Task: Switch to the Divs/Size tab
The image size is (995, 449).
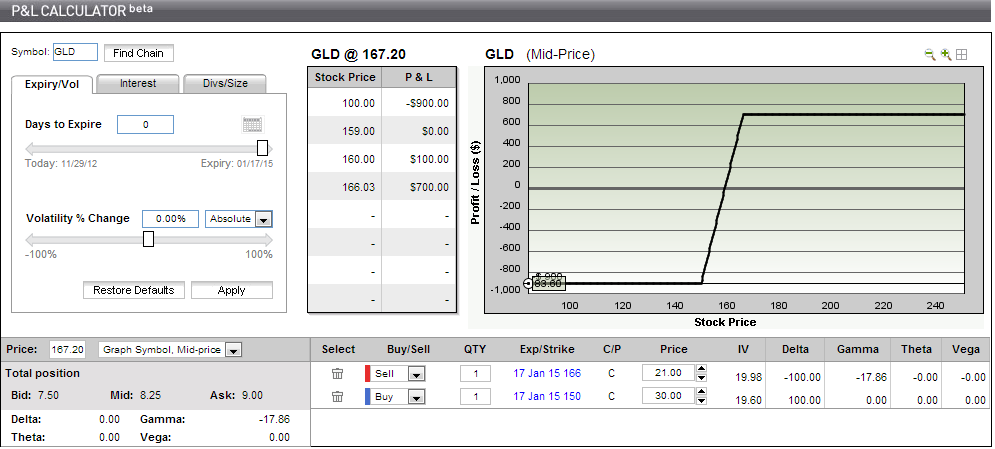Action: tap(225, 84)
